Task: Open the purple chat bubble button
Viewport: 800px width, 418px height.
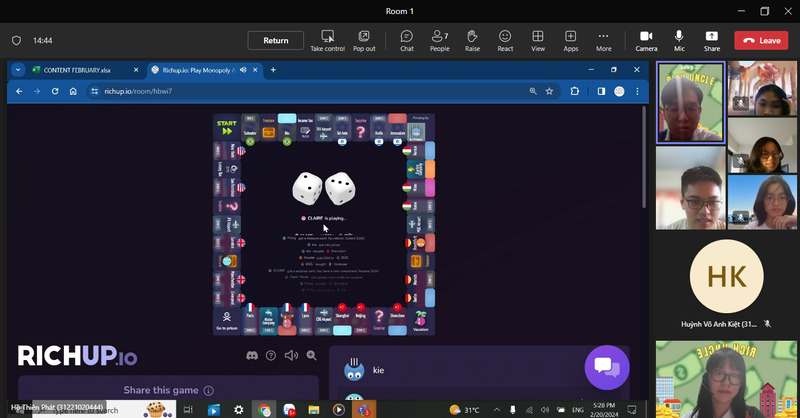Action: point(607,367)
